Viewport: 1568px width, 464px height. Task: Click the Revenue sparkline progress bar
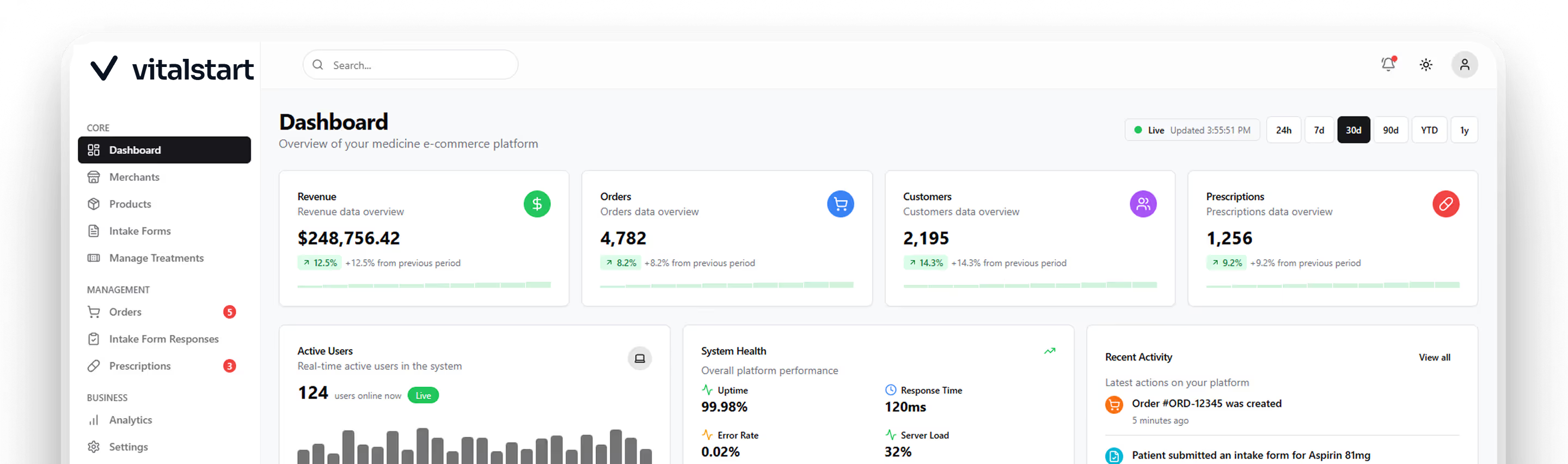tap(424, 285)
